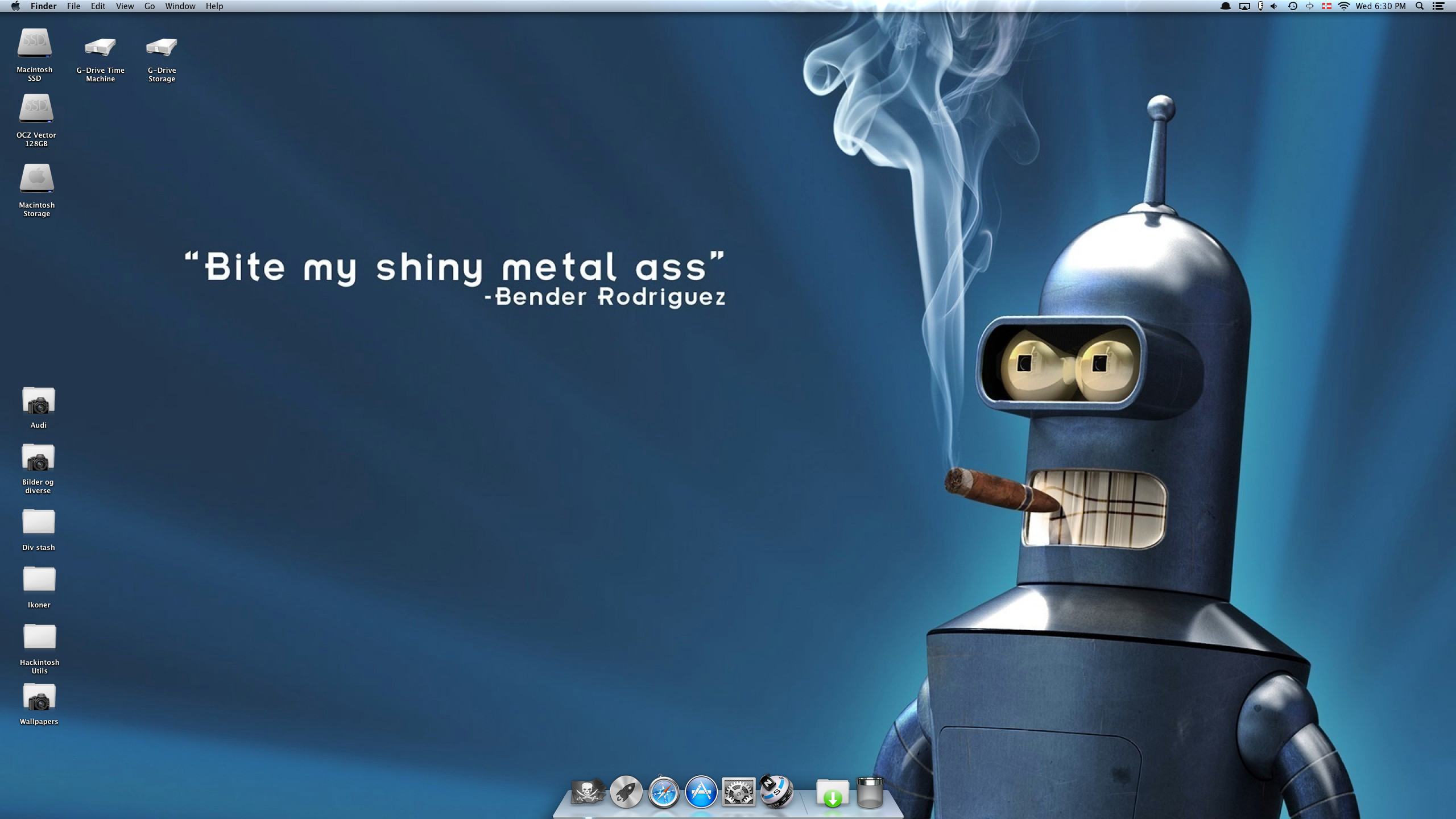Open Launchpad from the Dock
The image size is (1456, 819).
point(626,792)
